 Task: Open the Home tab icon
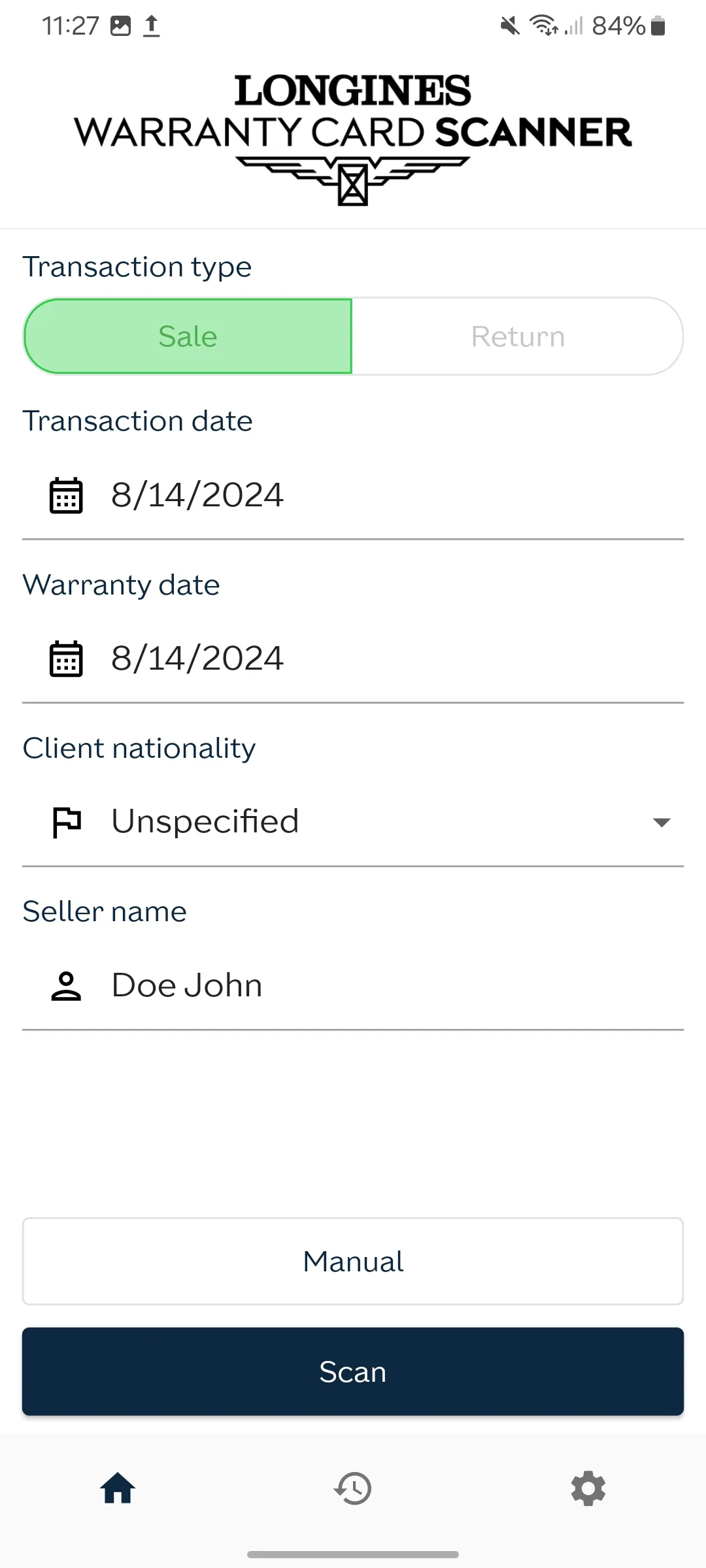tap(118, 1489)
